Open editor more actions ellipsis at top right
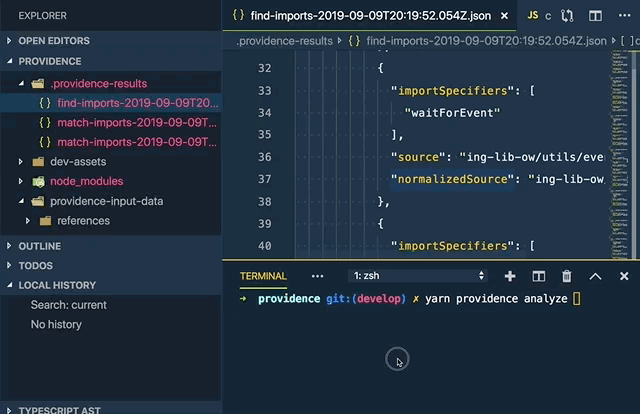The width and height of the screenshot is (640, 414). coord(624,16)
